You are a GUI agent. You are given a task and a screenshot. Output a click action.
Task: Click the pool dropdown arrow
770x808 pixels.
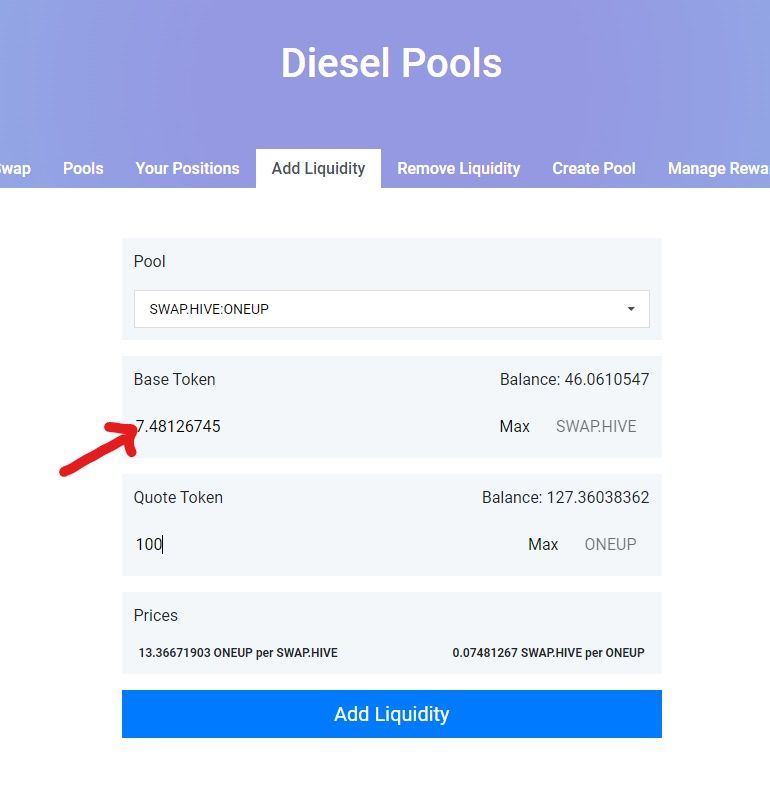tap(631, 309)
